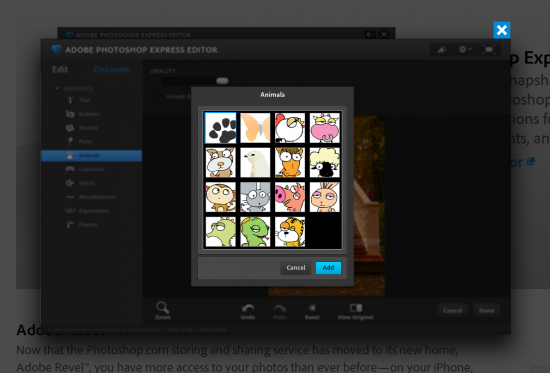Open the settings gear dropdown
Screen dimensions: 550x373
click(x=465, y=49)
